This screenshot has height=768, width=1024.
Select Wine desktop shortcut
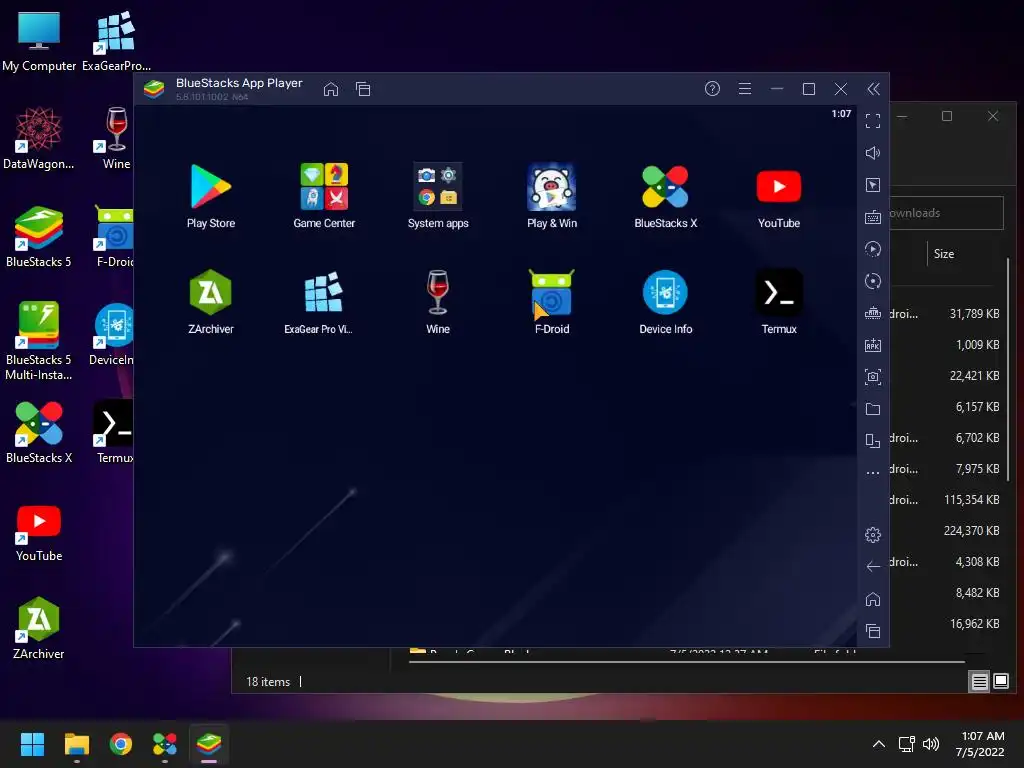point(116,138)
